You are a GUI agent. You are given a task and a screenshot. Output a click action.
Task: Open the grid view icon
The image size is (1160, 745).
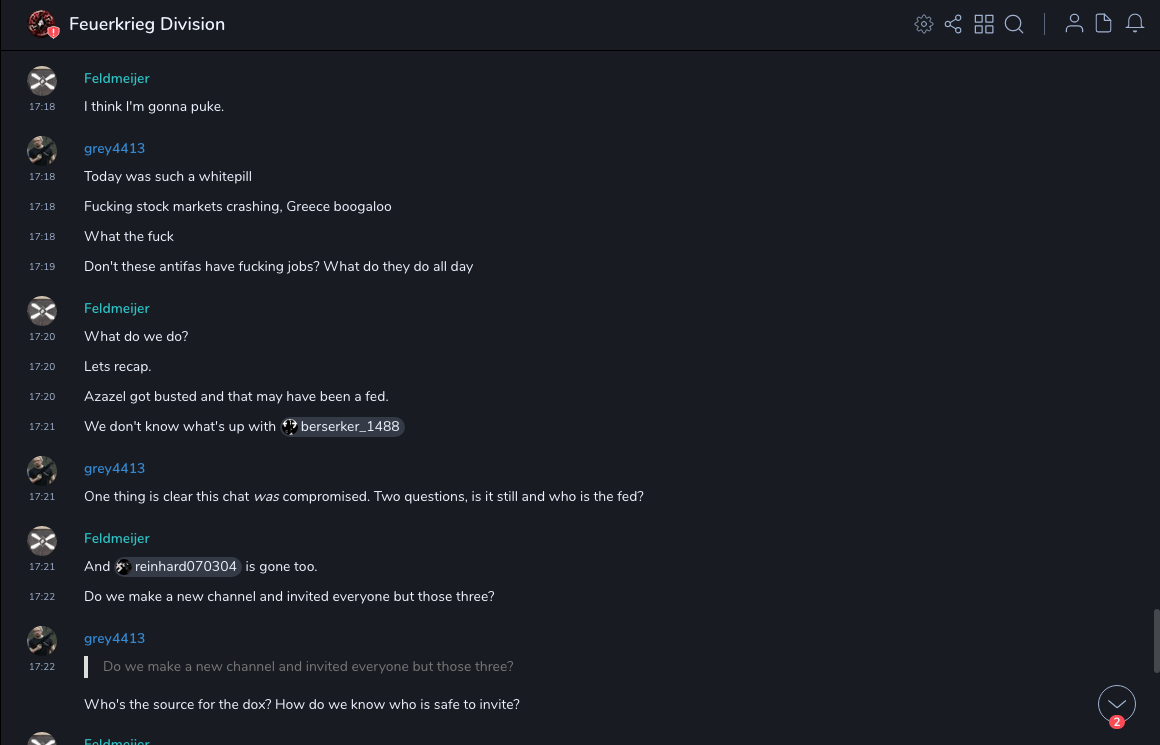click(984, 24)
